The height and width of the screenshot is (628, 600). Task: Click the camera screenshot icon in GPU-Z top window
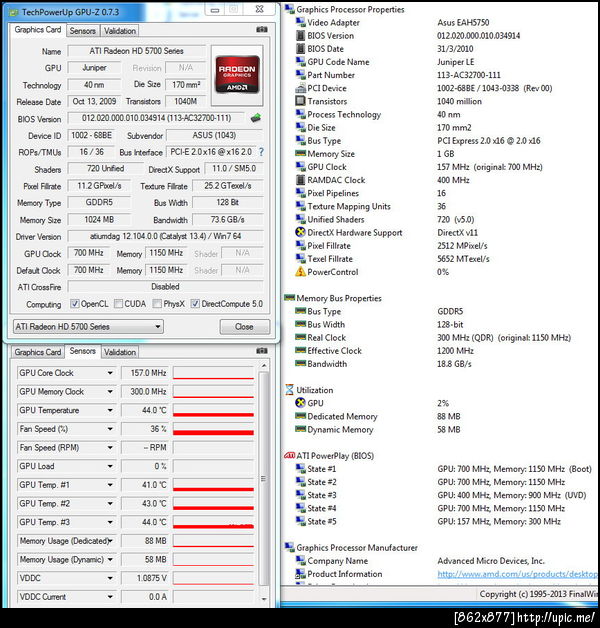262,29
